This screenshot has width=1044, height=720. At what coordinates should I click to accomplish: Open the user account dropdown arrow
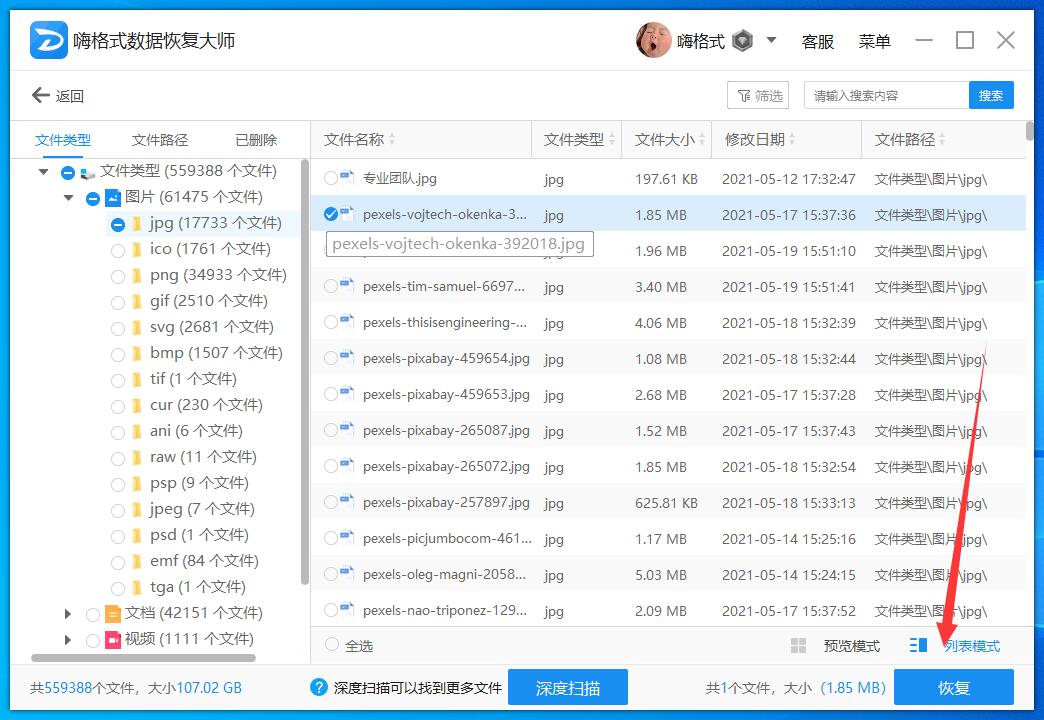[771, 40]
